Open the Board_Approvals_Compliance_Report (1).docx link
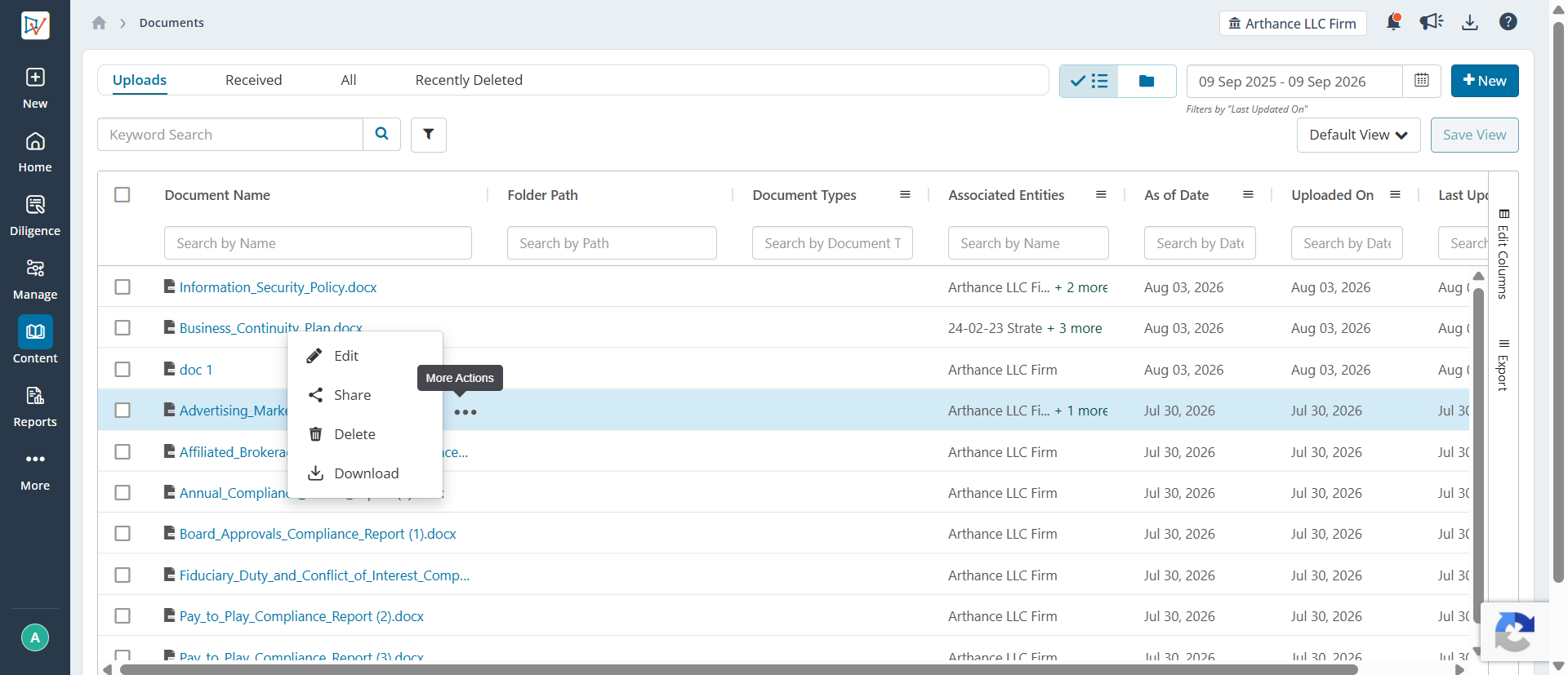This screenshot has width=1568, height=675. tap(318, 534)
